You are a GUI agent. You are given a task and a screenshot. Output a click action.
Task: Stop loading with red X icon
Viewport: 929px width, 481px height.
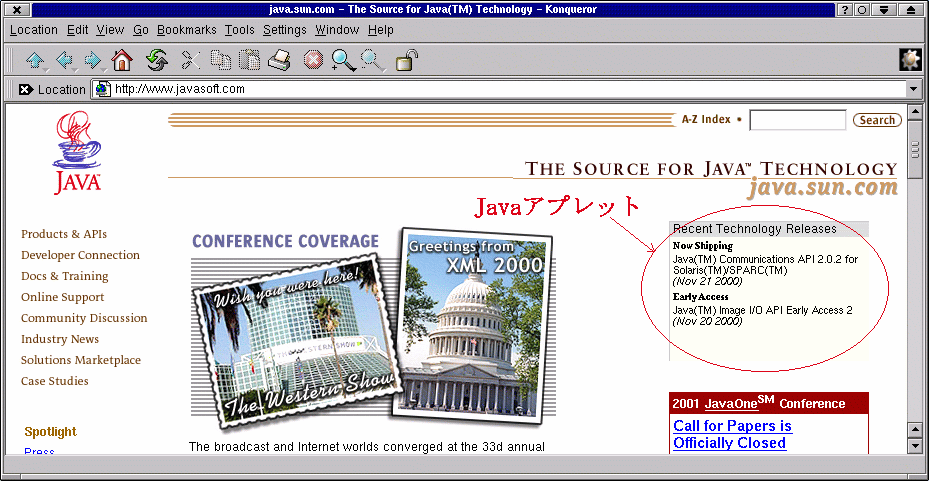(x=313, y=60)
